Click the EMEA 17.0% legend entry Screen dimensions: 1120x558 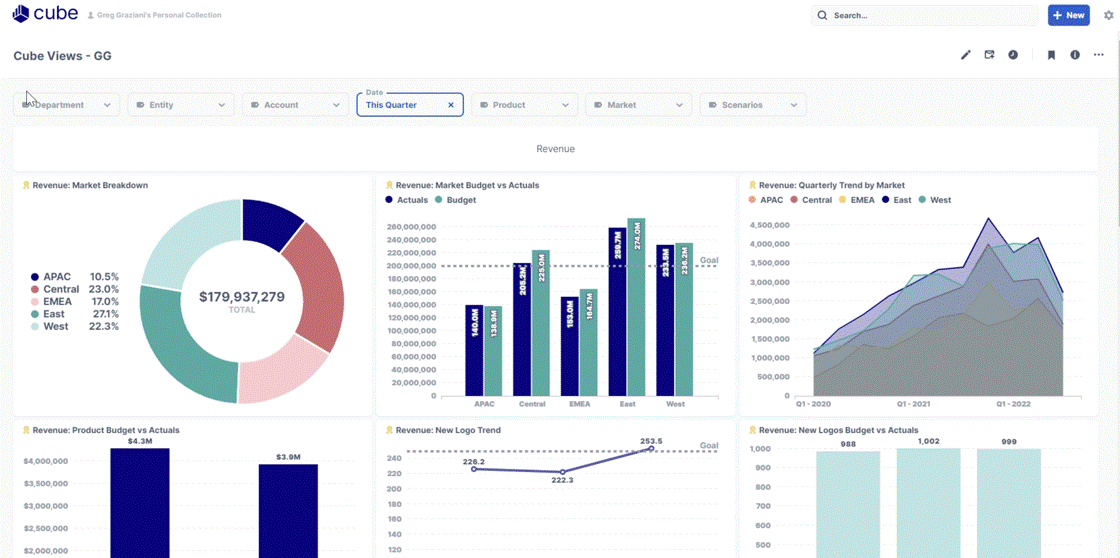click(74, 302)
